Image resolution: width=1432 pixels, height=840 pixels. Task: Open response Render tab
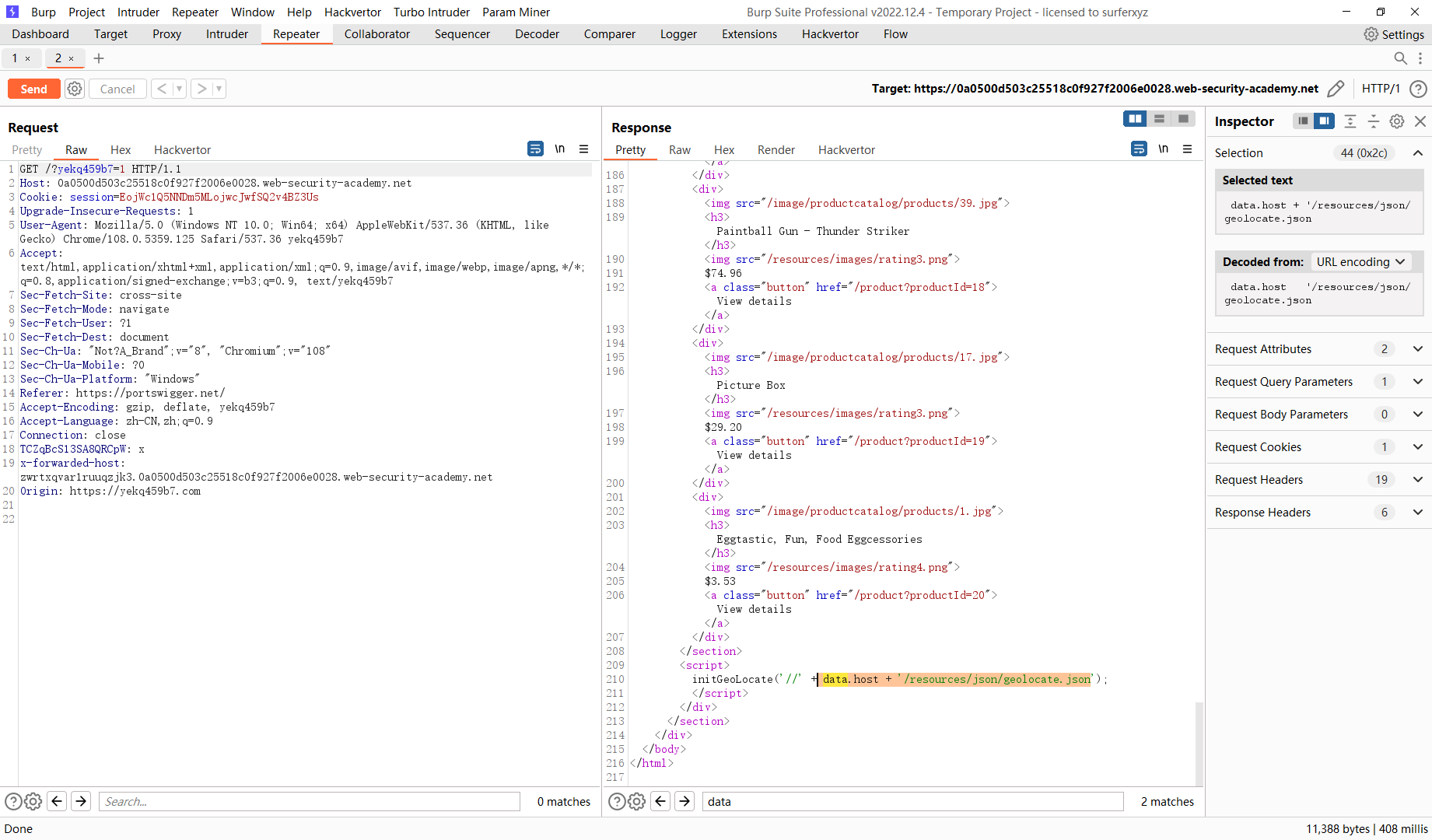click(x=776, y=150)
